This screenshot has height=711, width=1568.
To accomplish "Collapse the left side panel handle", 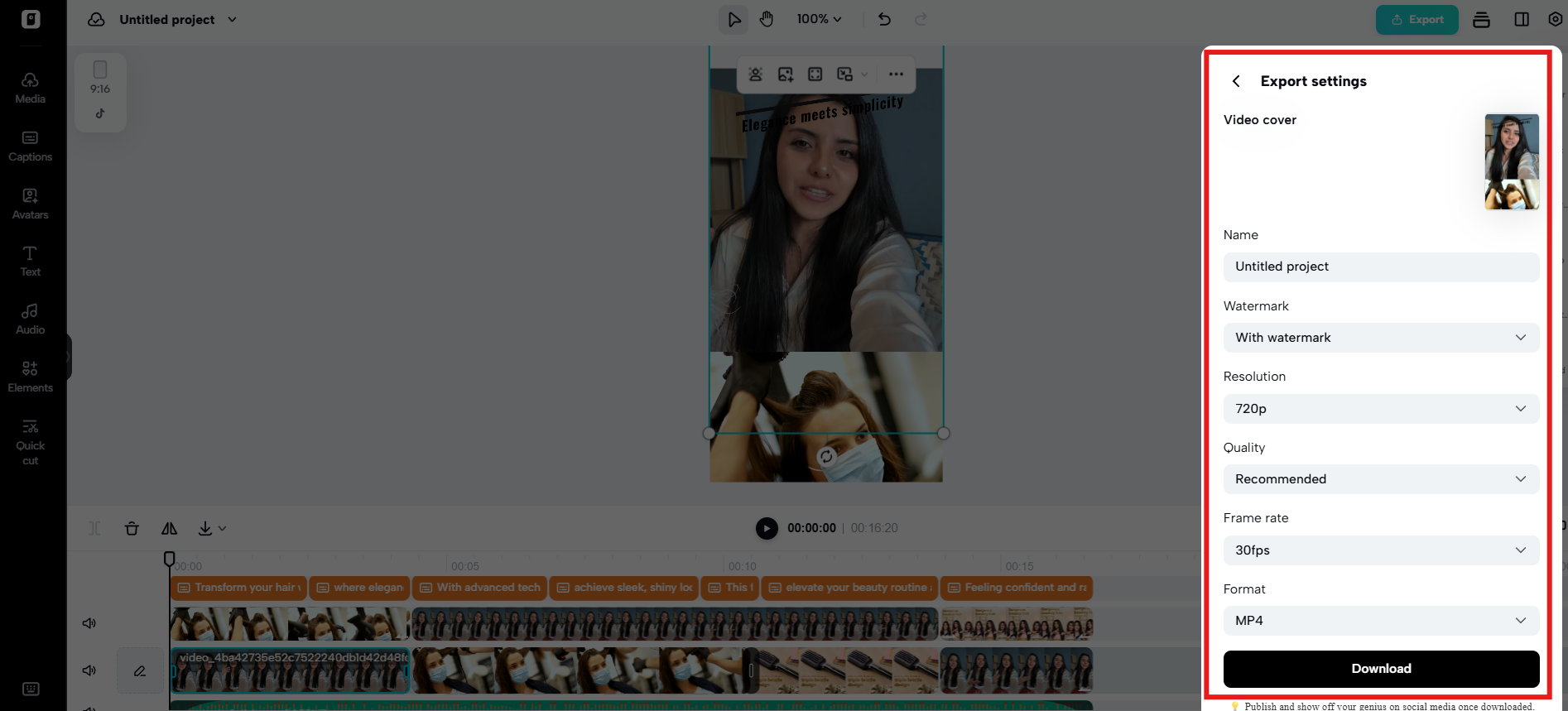I will tap(70, 358).
